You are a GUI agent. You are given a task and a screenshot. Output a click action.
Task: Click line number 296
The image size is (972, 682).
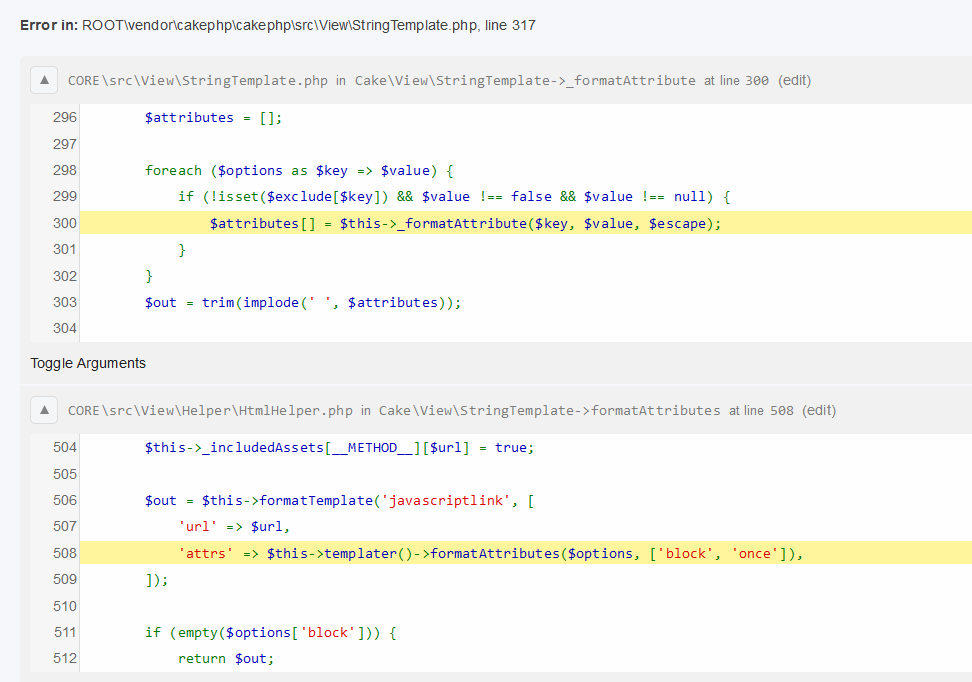(64, 117)
